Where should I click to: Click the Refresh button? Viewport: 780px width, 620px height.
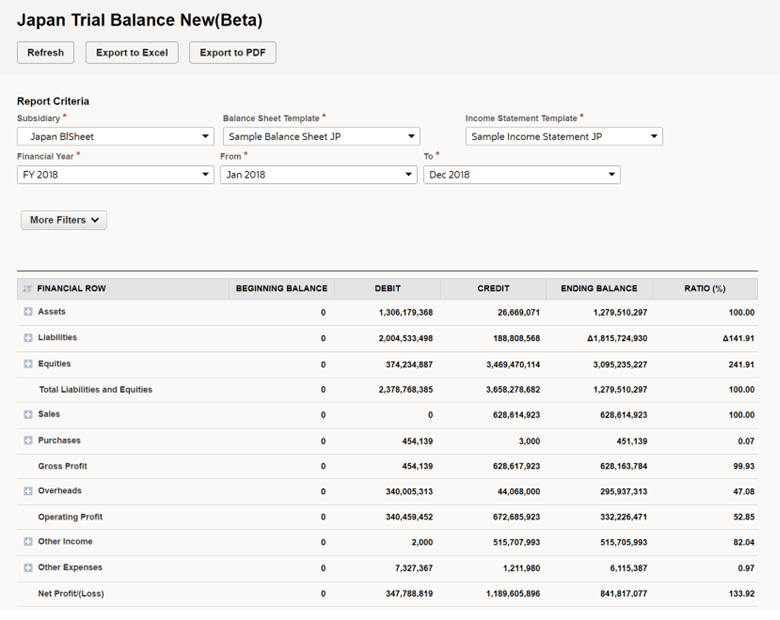pos(45,53)
